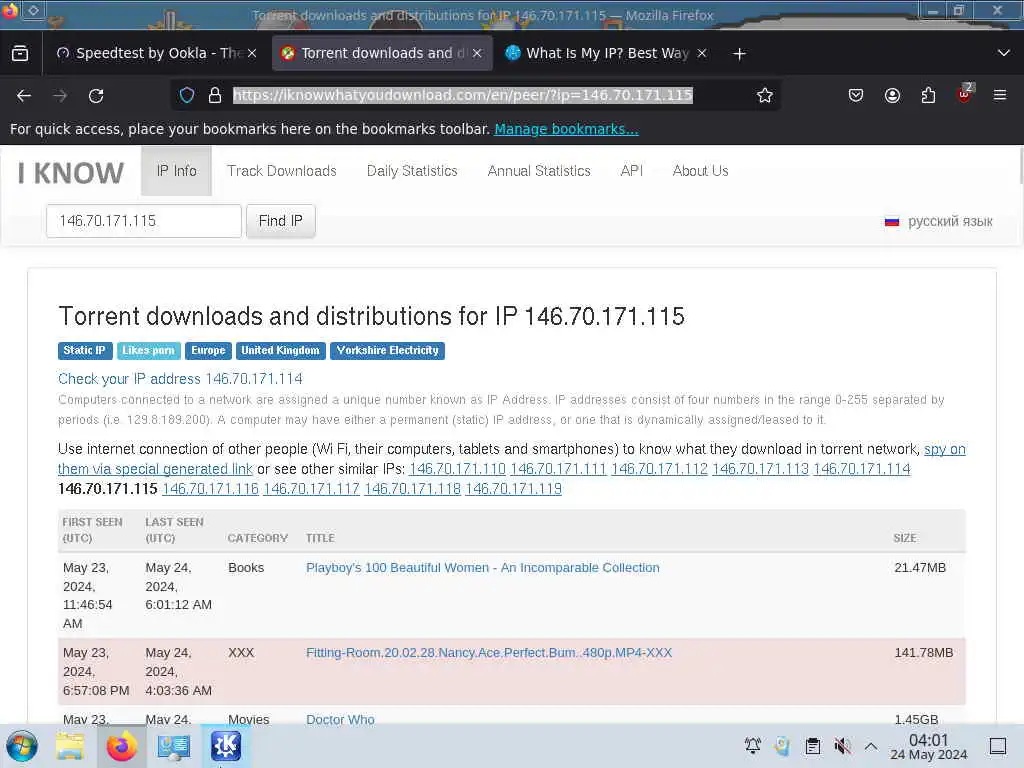Close the What Is My IP tab
1024x768 pixels.
coord(702,53)
